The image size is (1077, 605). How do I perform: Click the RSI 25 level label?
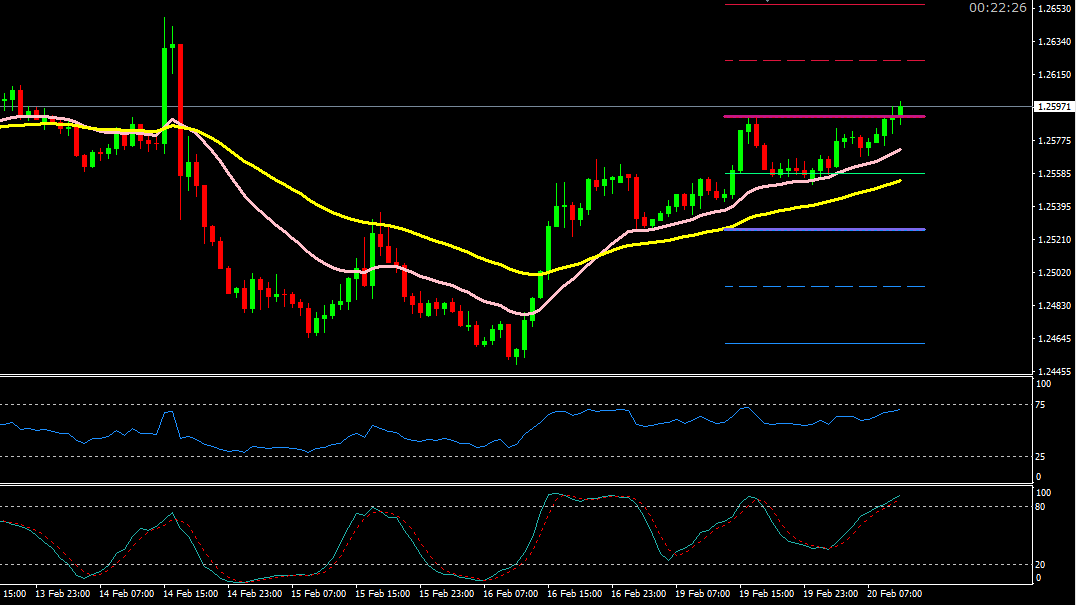pyautogui.click(x=1040, y=457)
